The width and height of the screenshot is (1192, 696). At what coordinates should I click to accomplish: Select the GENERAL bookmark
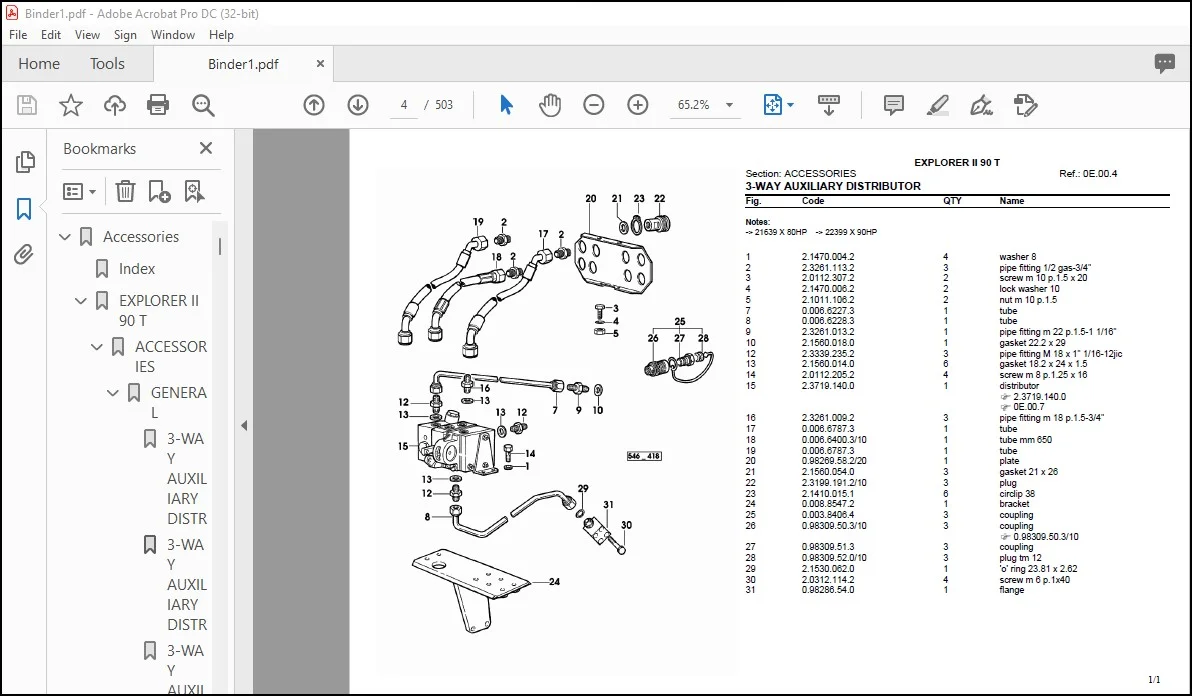tap(179, 403)
